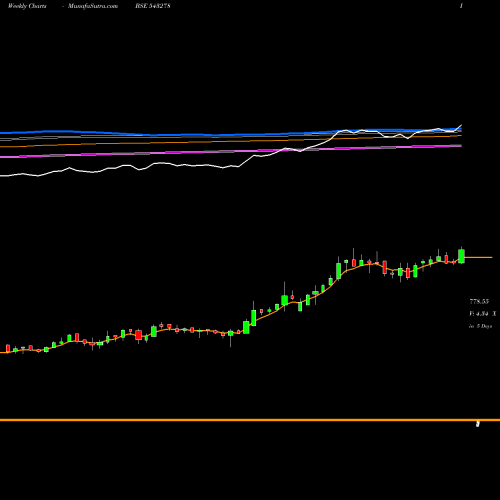Screen dimensions: 500x500
Task: Click the BSE 543278 symbol label
Action: [x=153, y=6]
